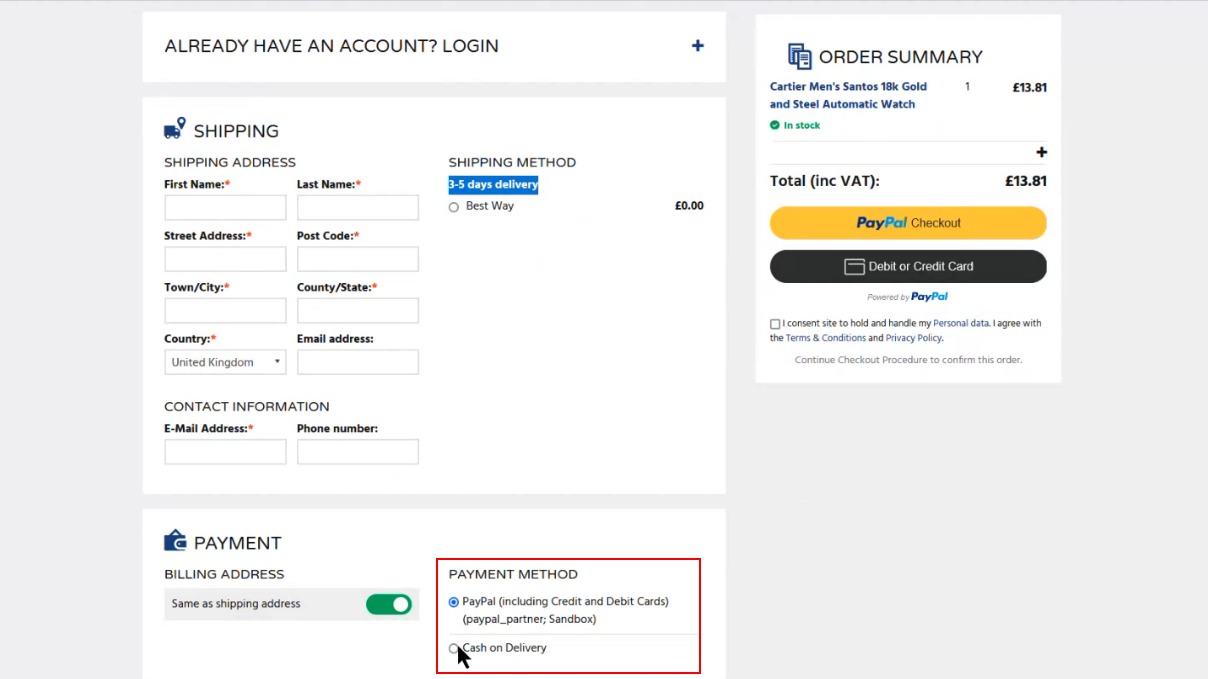The height and width of the screenshot is (679, 1208).
Task: Tick the personal data consent checkbox
Action: pos(775,324)
